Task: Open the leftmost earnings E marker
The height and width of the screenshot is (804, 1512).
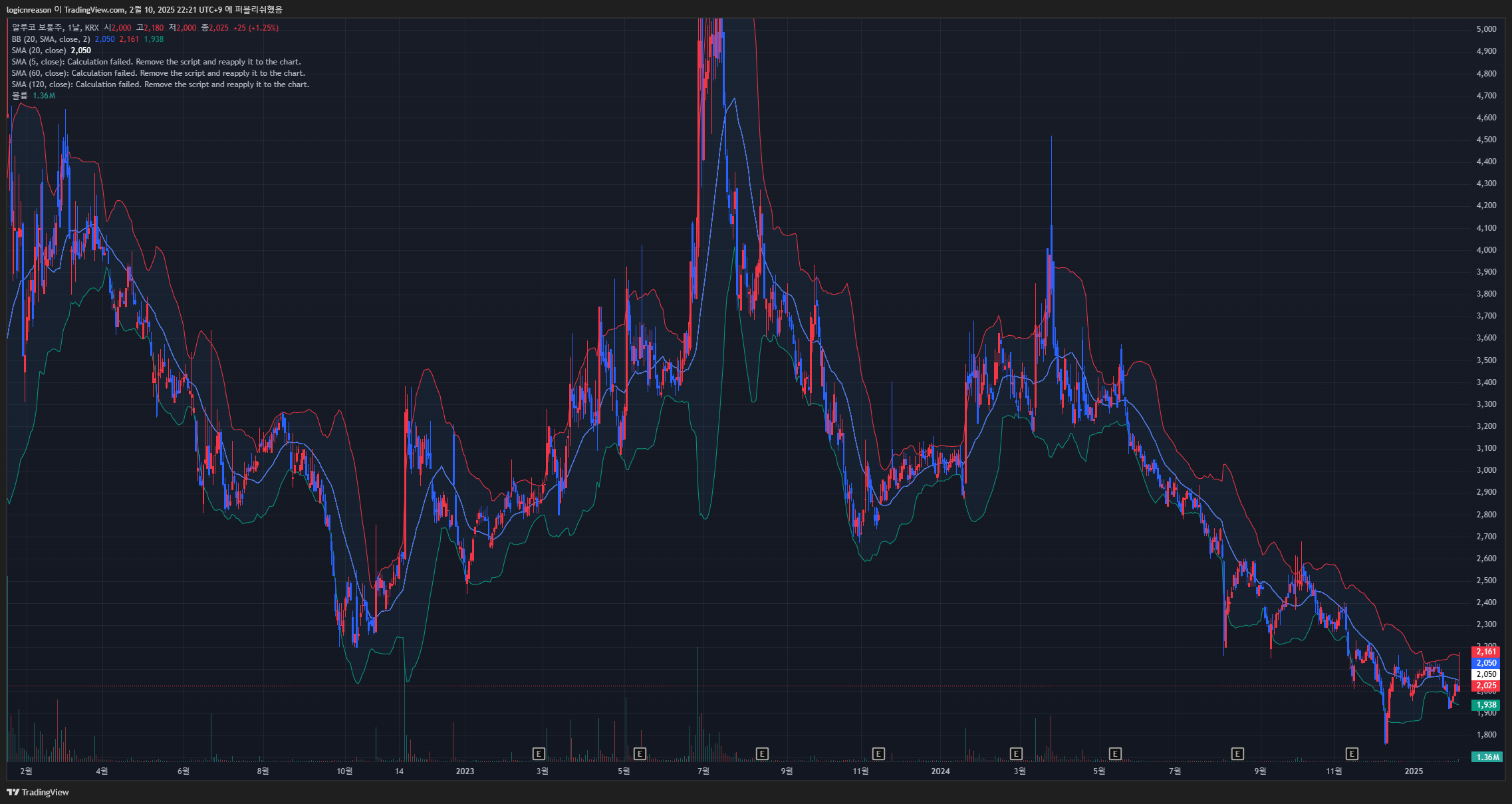Action: (539, 753)
